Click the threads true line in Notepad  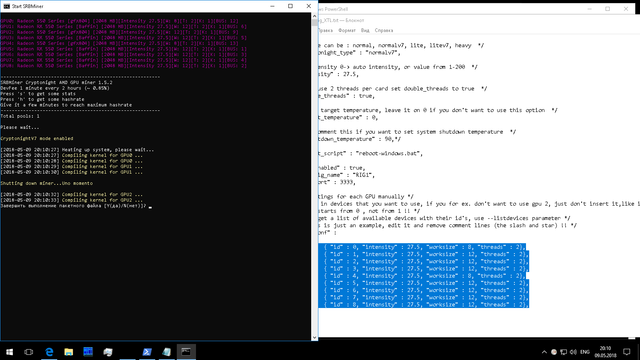[346, 96]
